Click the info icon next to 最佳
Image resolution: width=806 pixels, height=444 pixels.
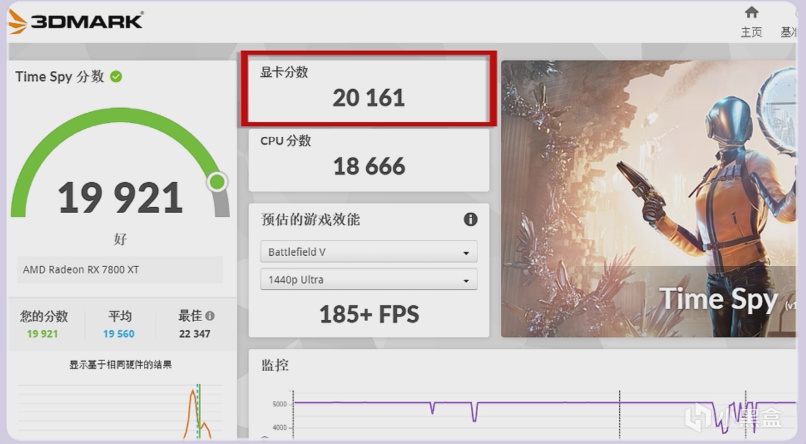(210, 316)
